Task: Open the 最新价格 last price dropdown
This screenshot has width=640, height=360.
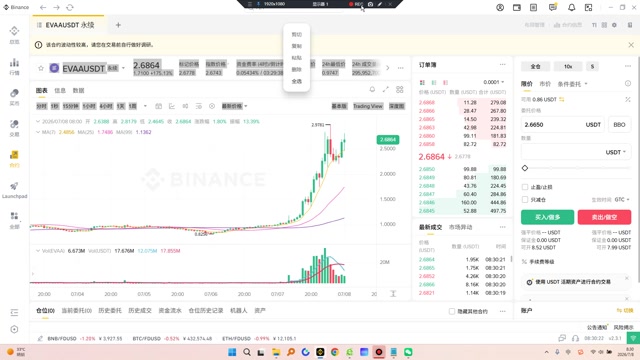Action: (234, 106)
